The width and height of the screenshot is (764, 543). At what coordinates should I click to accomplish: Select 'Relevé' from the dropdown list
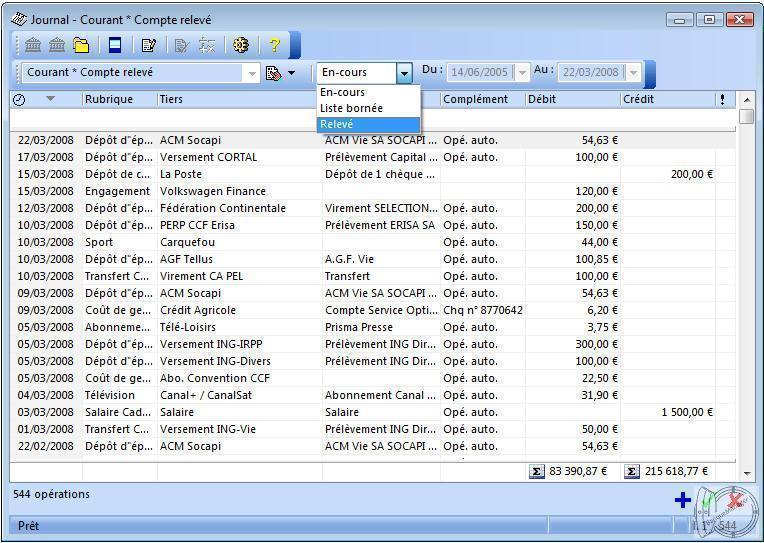click(x=337, y=124)
